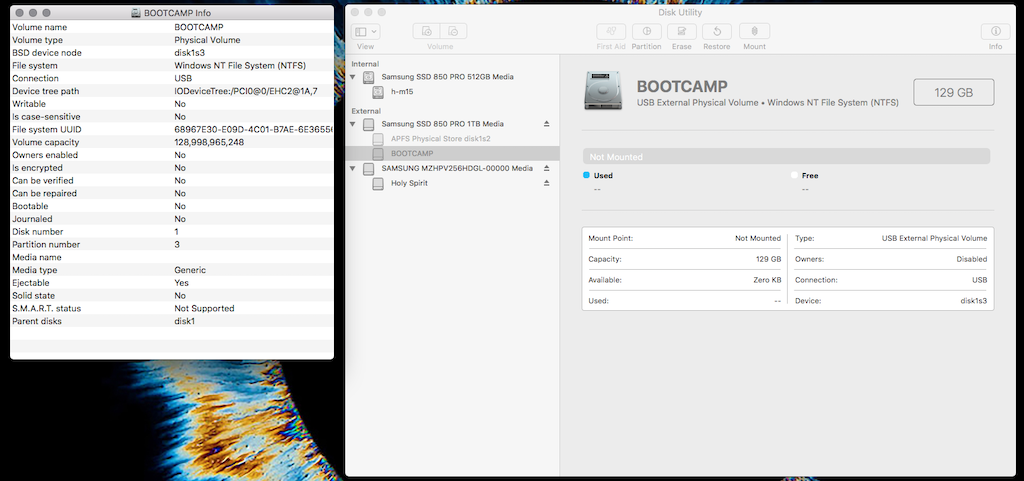
Task: Click the BOOTCAMP volume title text
Action: pyautogui.click(x=682, y=87)
